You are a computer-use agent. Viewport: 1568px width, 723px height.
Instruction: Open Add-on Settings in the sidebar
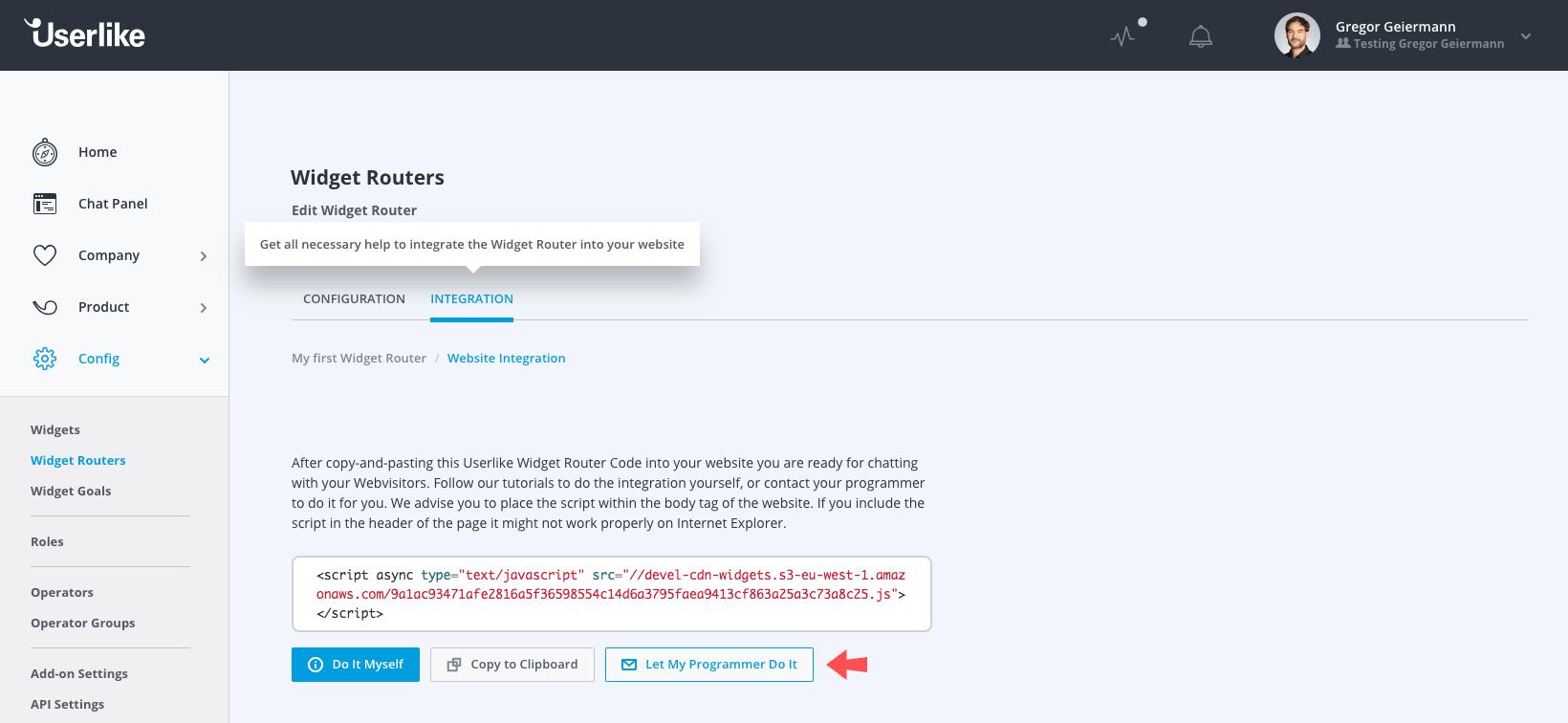(x=79, y=674)
